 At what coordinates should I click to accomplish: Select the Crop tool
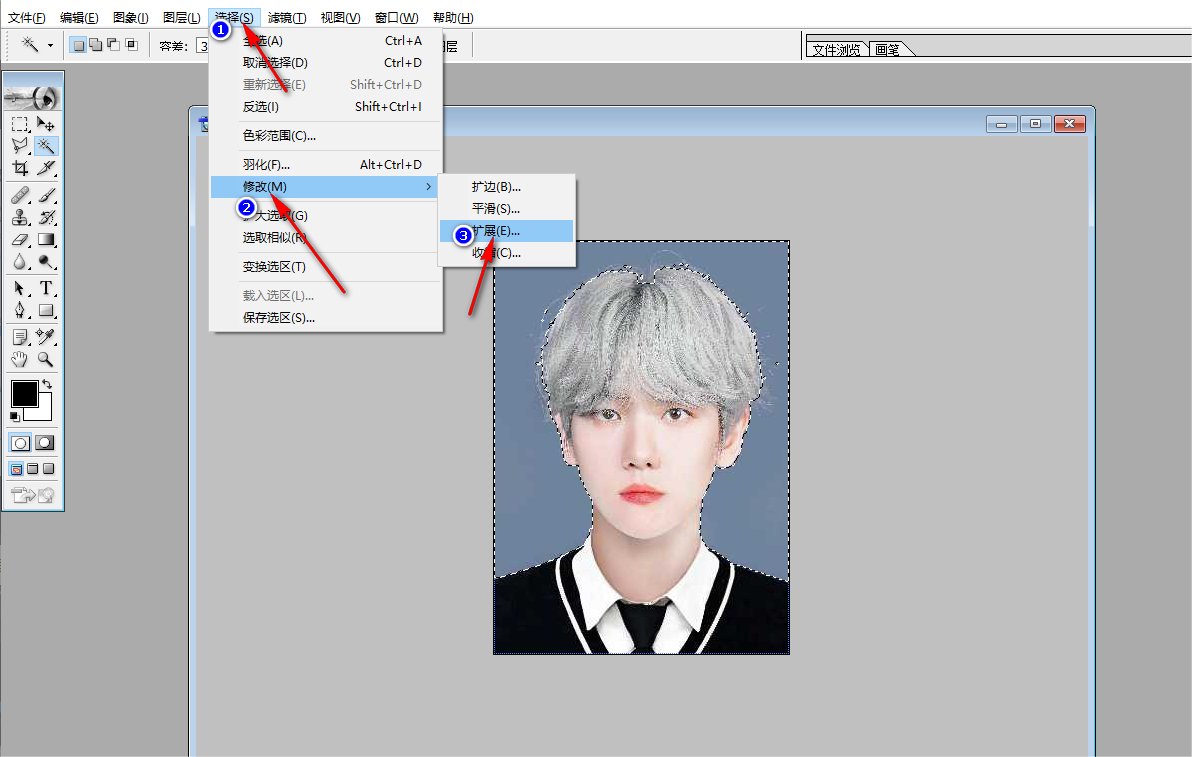21,168
